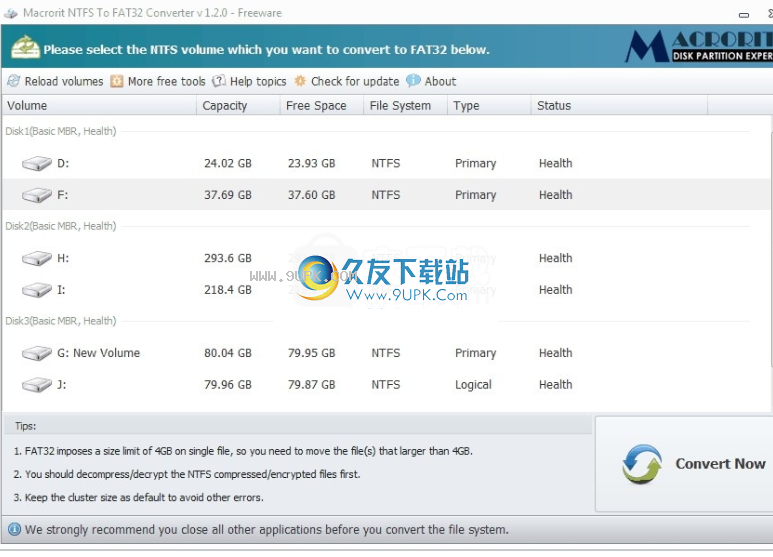Screen dimensions: 773x557
Task: Sort by Capacity column header
Action: [238, 105]
